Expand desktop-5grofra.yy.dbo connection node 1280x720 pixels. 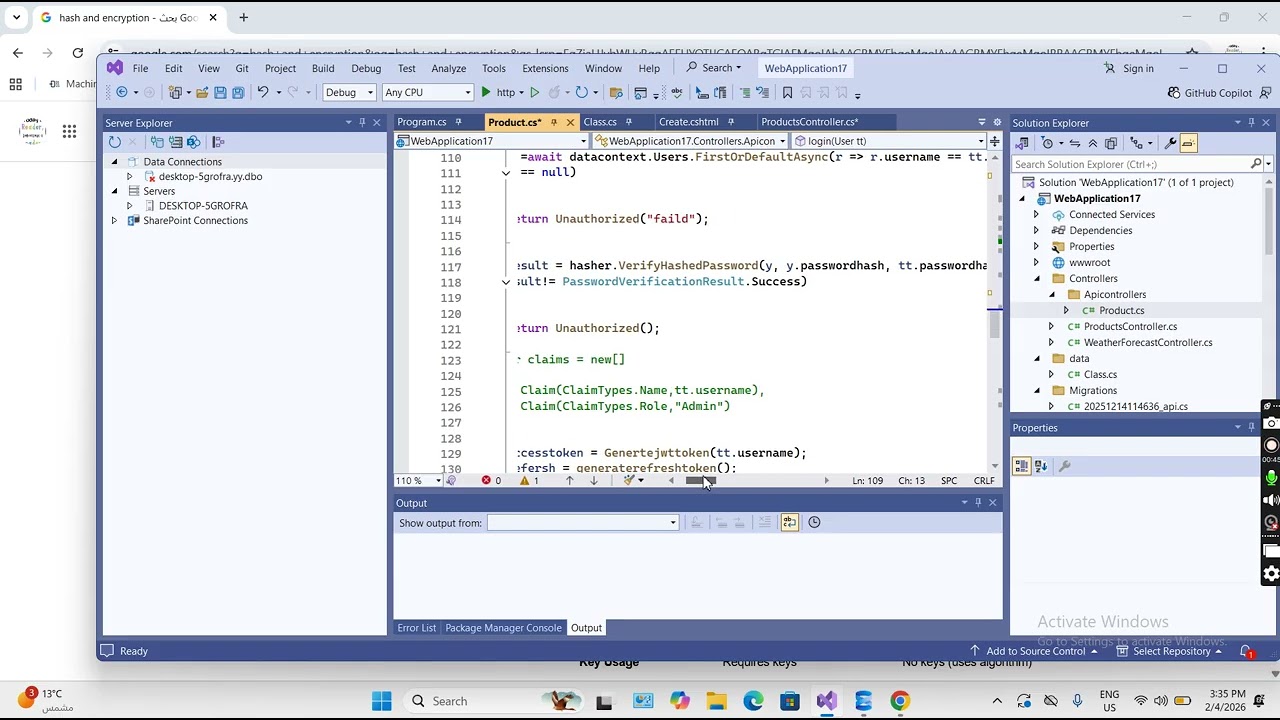(x=129, y=176)
